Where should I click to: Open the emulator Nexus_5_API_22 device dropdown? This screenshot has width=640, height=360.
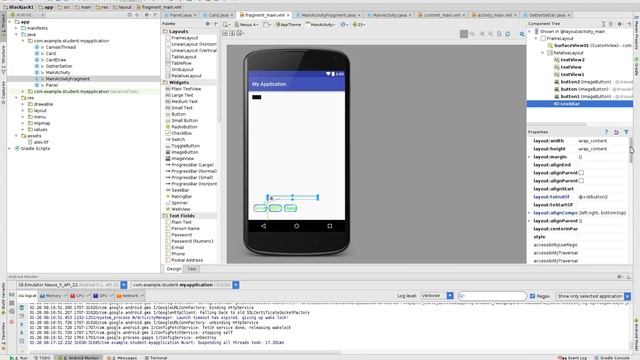coord(72,285)
